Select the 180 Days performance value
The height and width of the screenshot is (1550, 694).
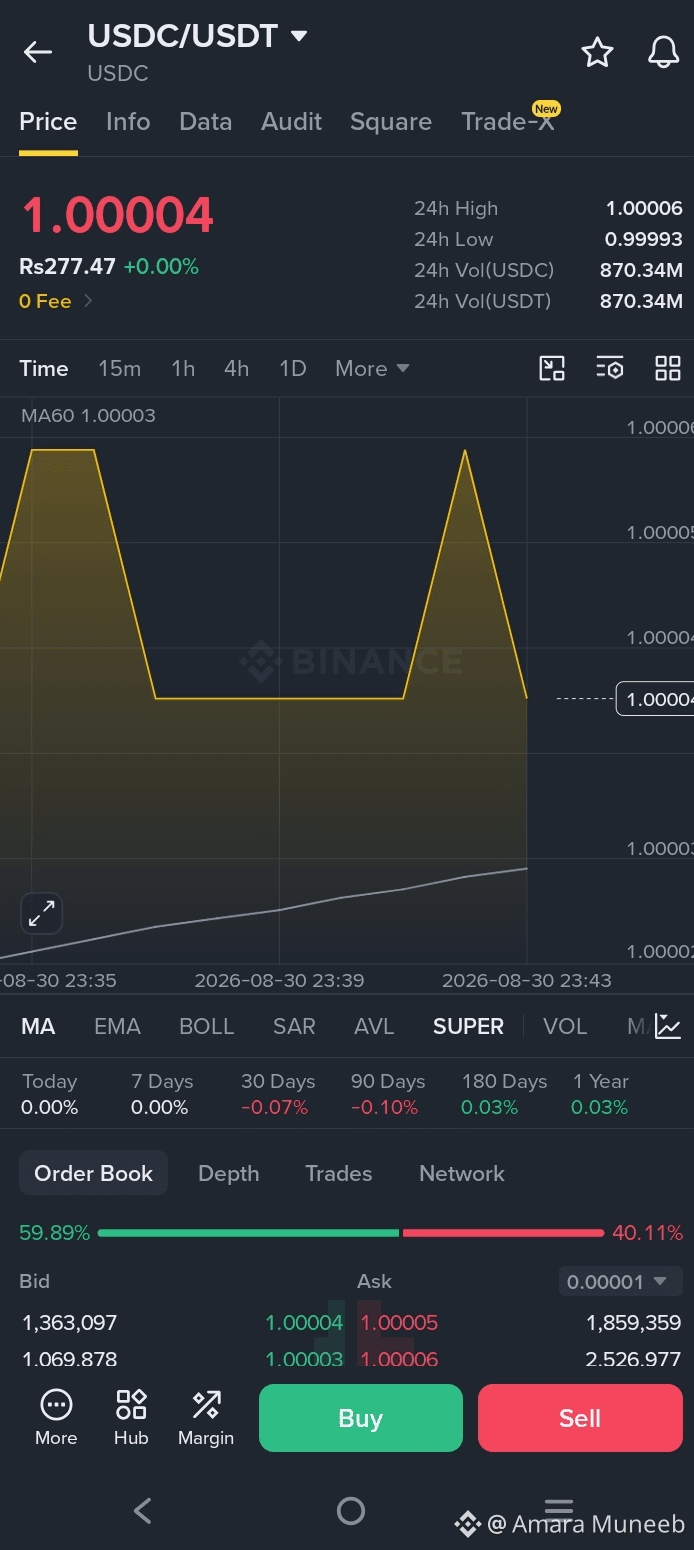[490, 1107]
